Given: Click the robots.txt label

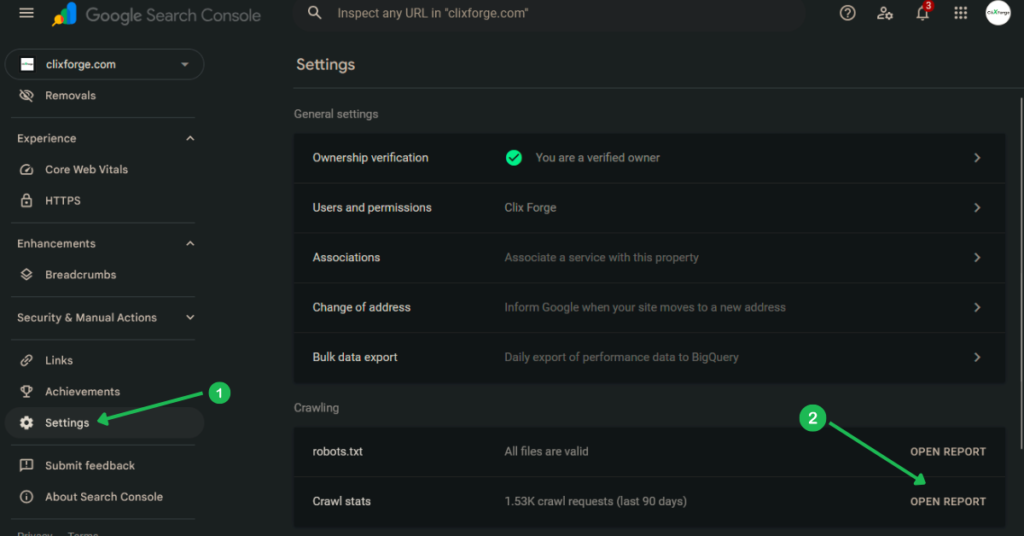Looking at the screenshot, I should click(x=337, y=452).
